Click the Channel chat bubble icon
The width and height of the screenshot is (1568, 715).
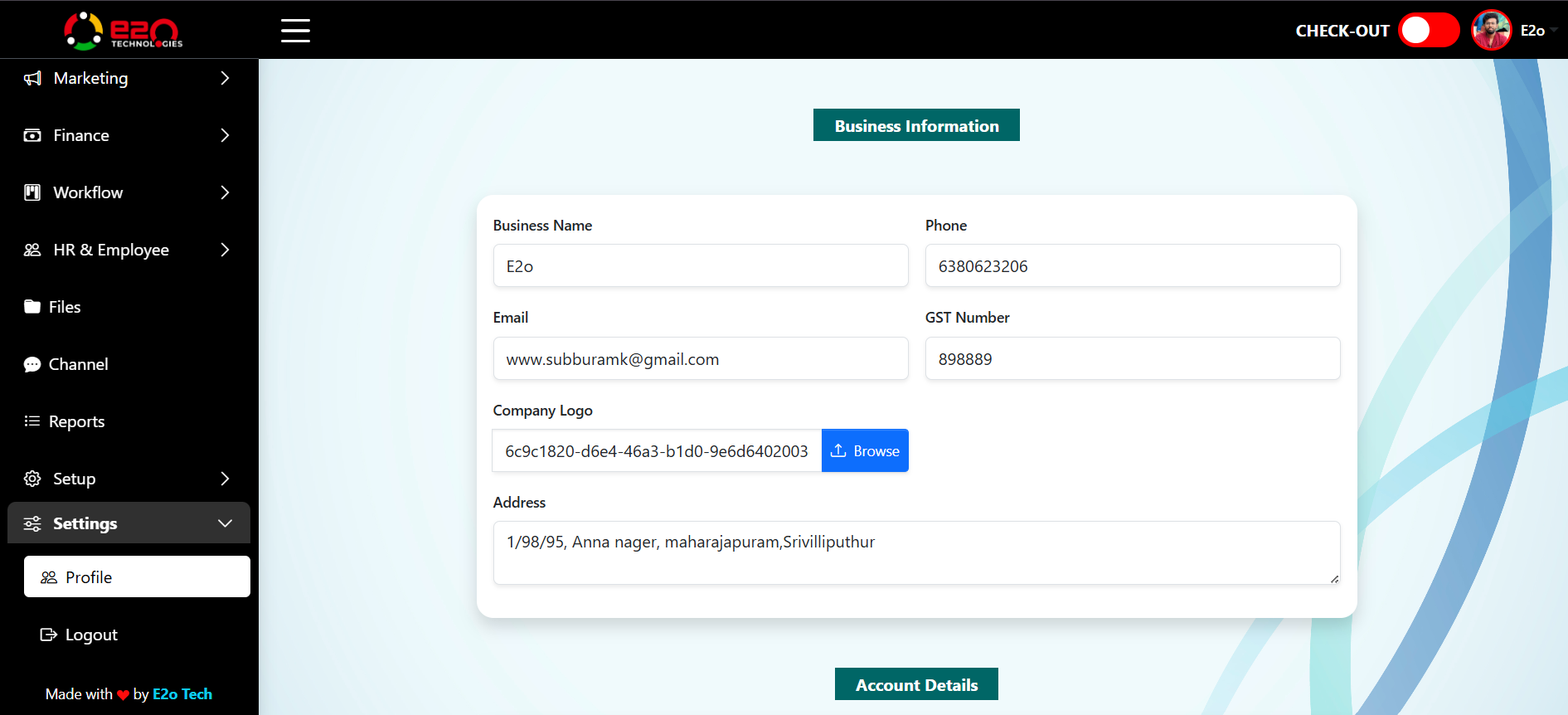(x=32, y=365)
